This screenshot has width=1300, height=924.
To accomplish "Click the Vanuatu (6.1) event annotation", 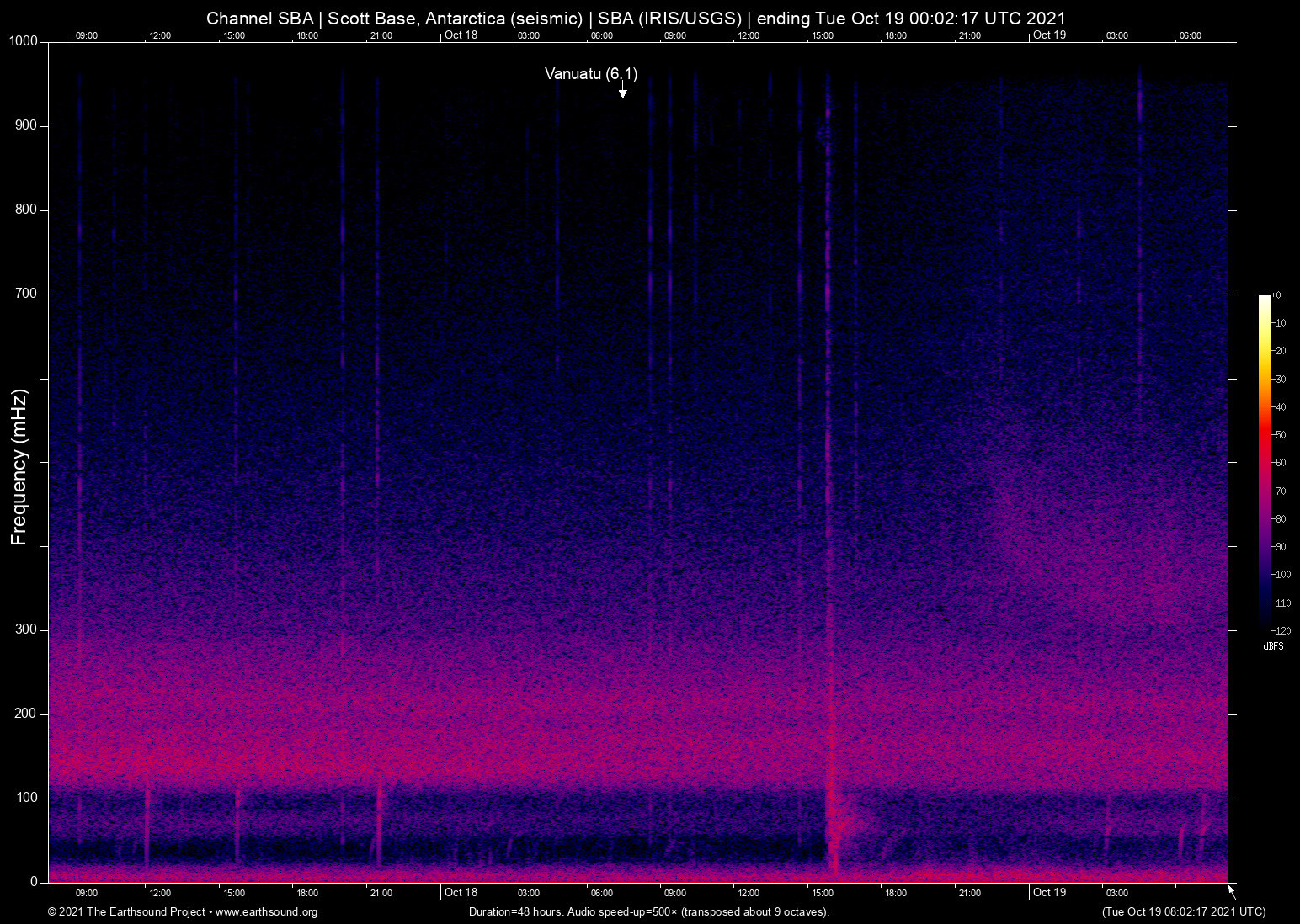I will 590,74.
